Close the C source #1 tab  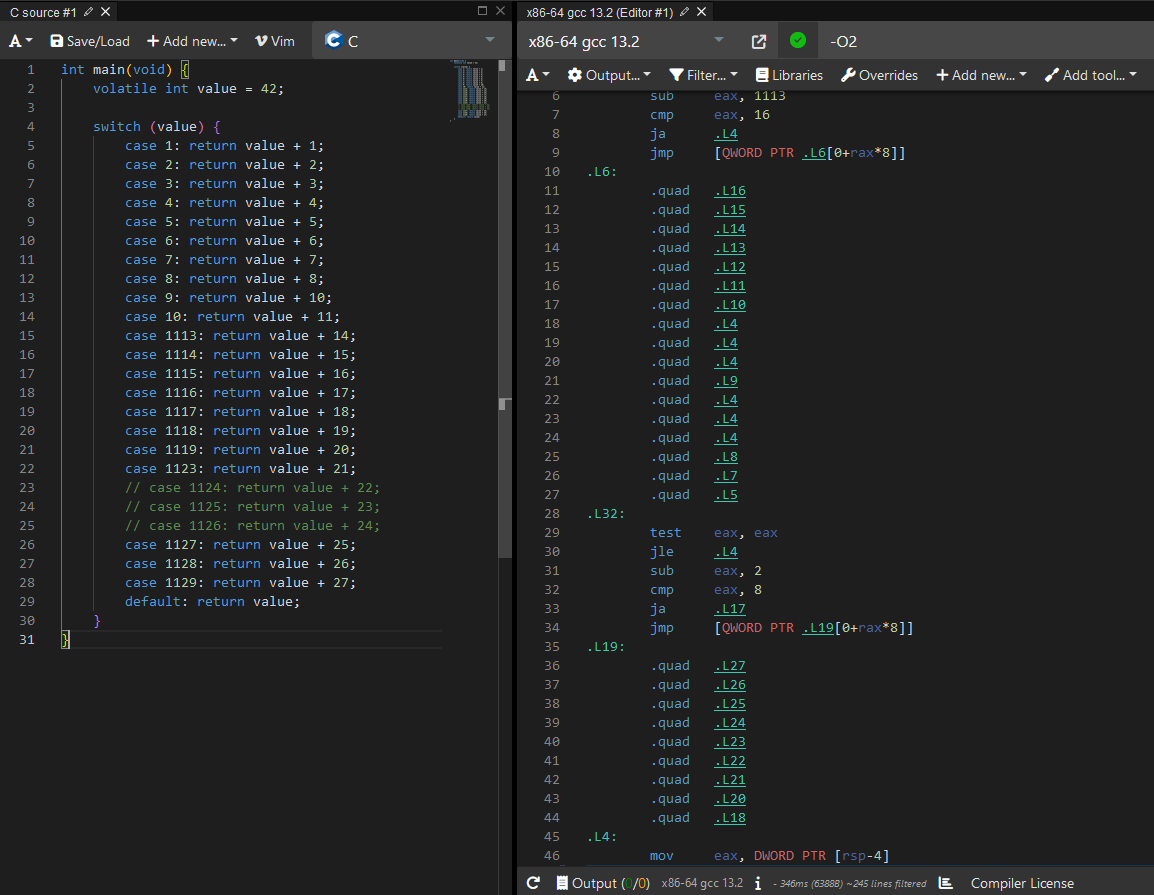(106, 12)
